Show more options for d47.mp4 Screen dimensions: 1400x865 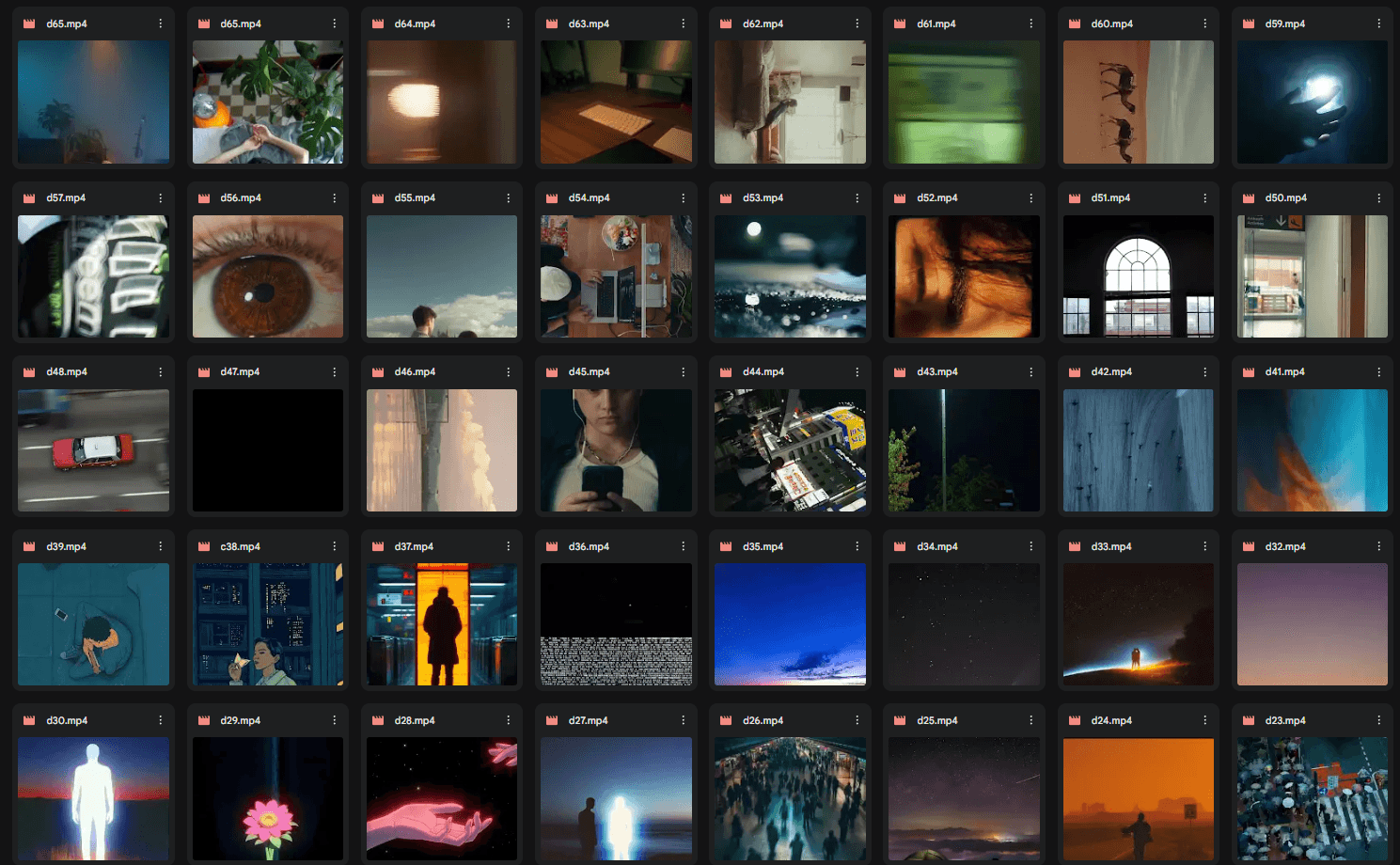coord(335,372)
